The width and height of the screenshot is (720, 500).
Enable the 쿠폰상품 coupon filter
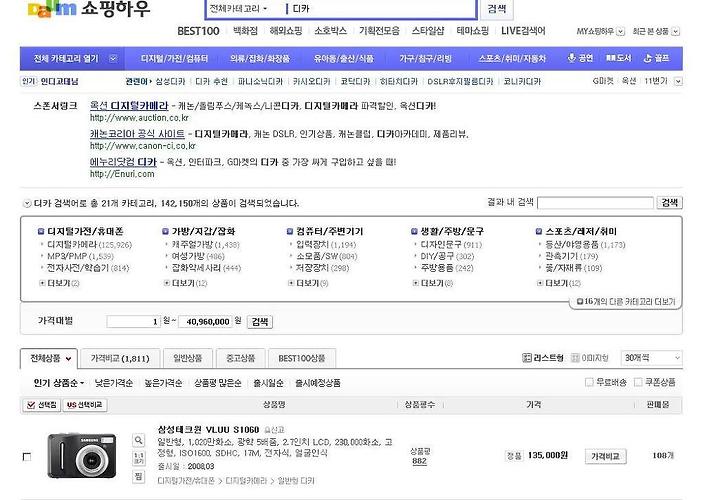click(x=638, y=382)
